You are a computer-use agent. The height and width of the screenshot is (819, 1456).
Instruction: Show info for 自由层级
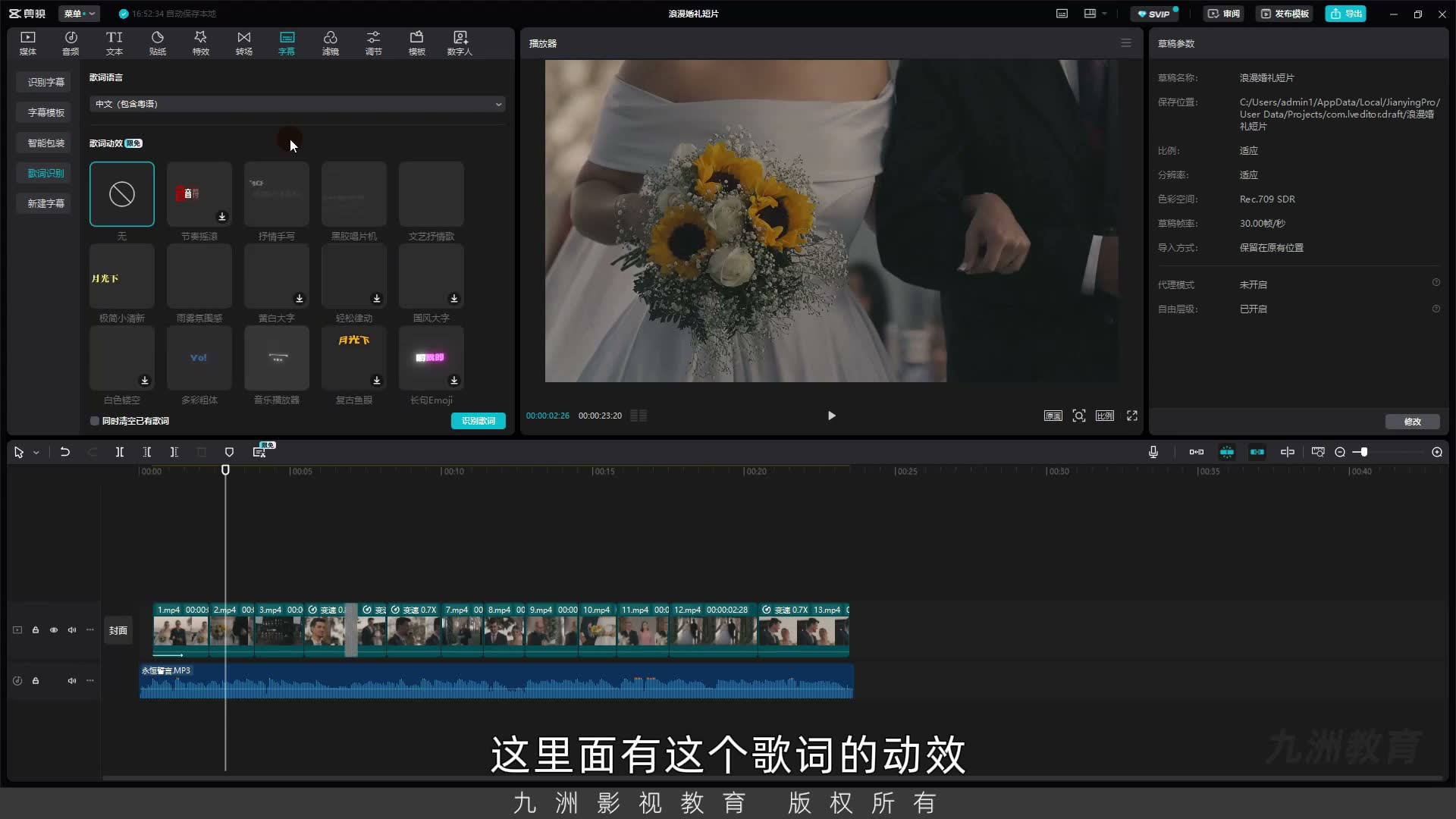click(x=1436, y=309)
